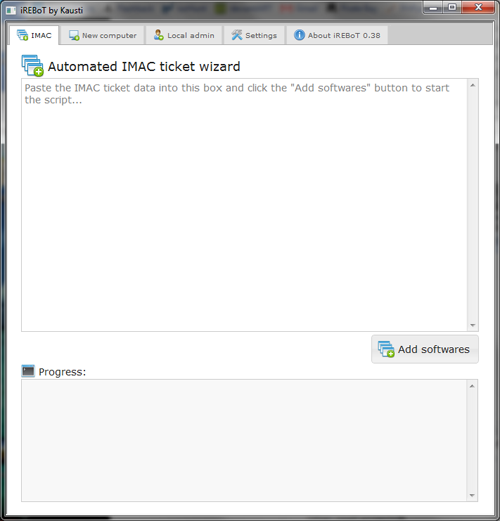Viewport: 500px width, 521px height.
Task: Click the Settings tools icon
Action: (x=237, y=35)
